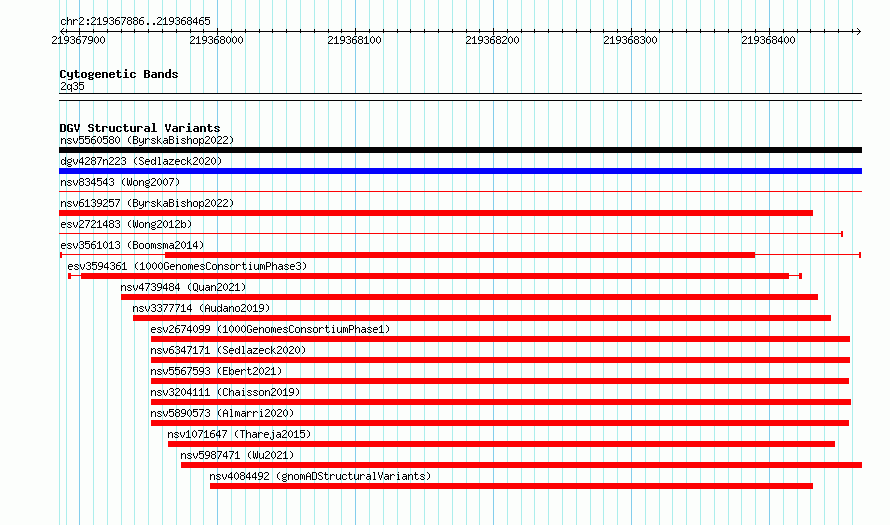
Task: Click ruler position 219368200
Action: (492, 40)
